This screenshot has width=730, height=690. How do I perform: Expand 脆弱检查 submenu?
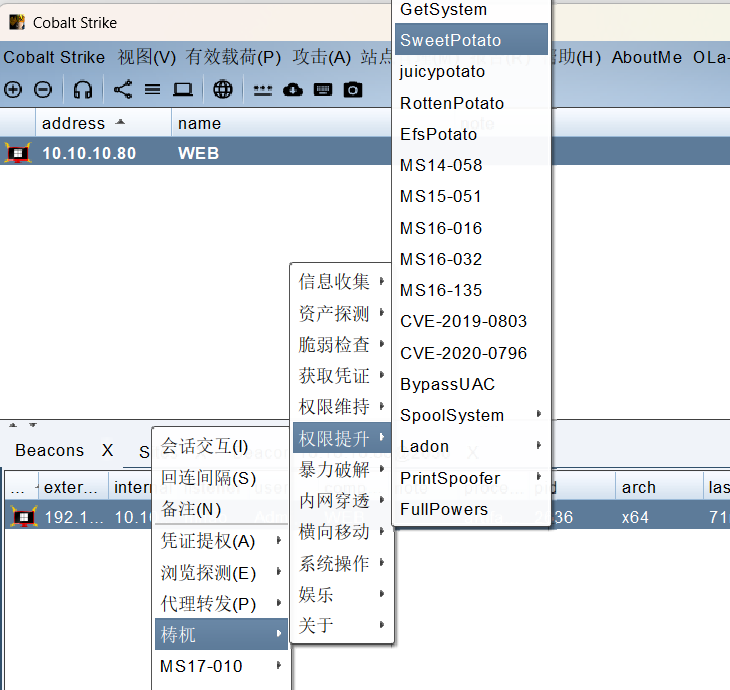[342, 345]
